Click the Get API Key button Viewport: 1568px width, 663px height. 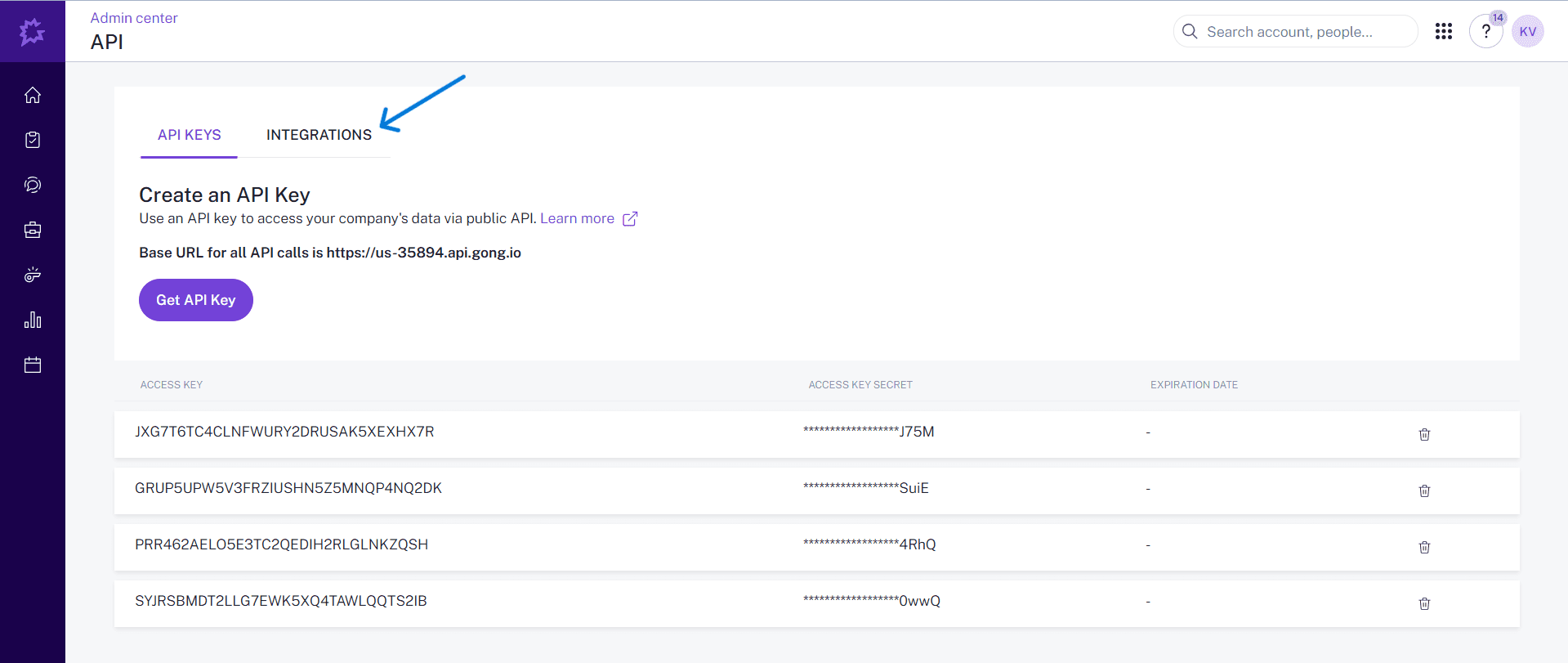196,300
